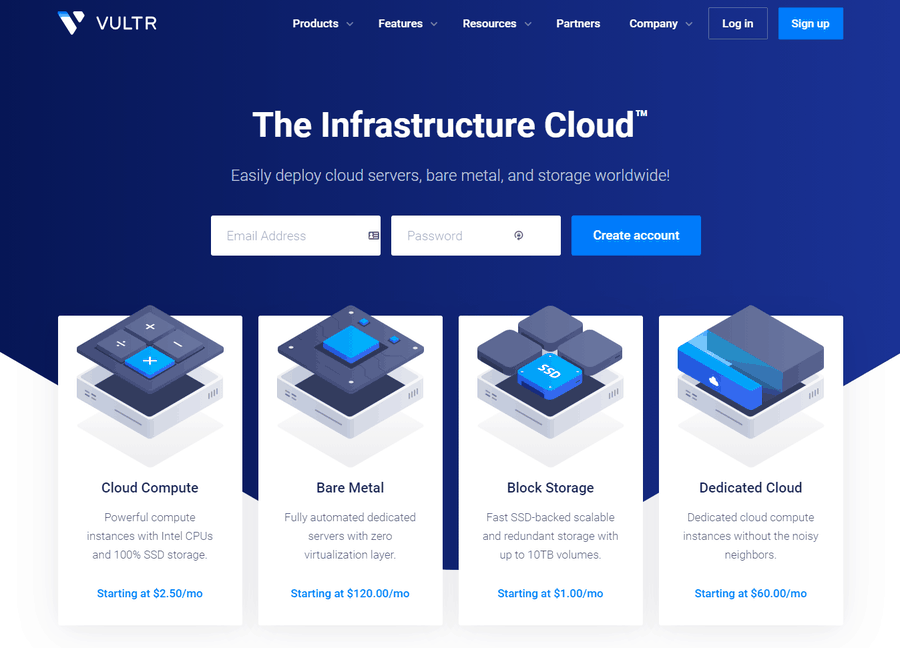Open the Cloud Compute title link
The height and width of the screenshot is (648, 900).
tap(150, 488)
